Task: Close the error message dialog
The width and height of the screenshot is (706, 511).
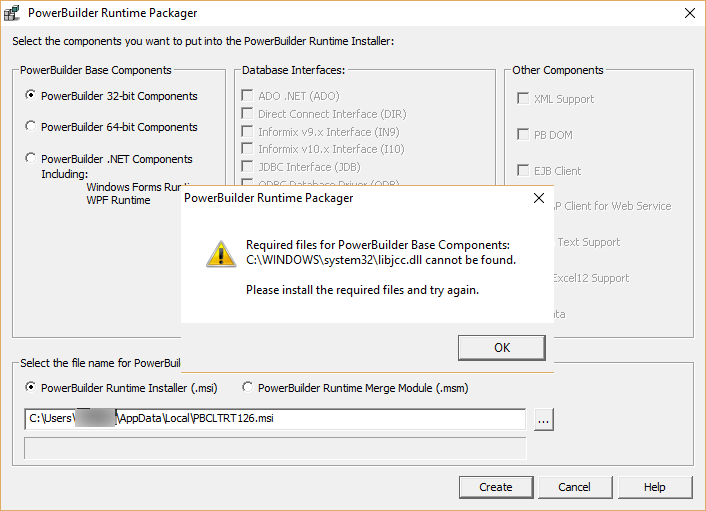Action: click(x=539, y=198)
